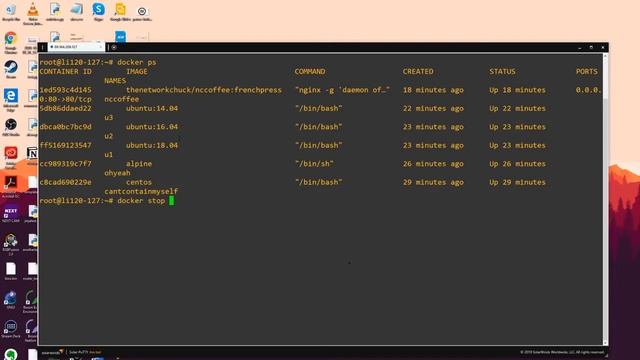Launch Adobe Acrobat DC from desktop
Image resolution: width=640 pixels, height=360 pixels.
tap(11, 187)
